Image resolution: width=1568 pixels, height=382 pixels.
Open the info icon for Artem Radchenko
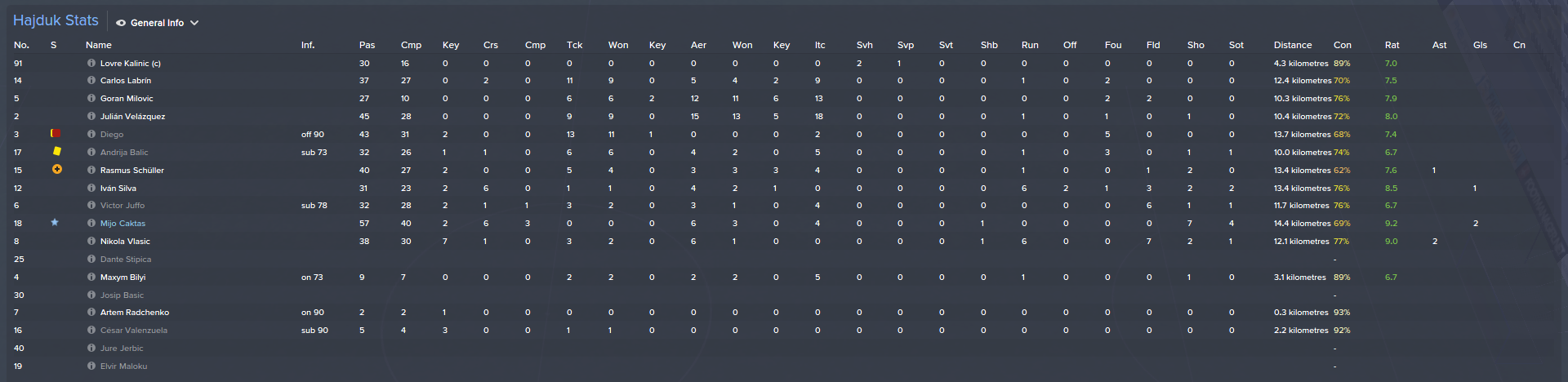(91, 313)
